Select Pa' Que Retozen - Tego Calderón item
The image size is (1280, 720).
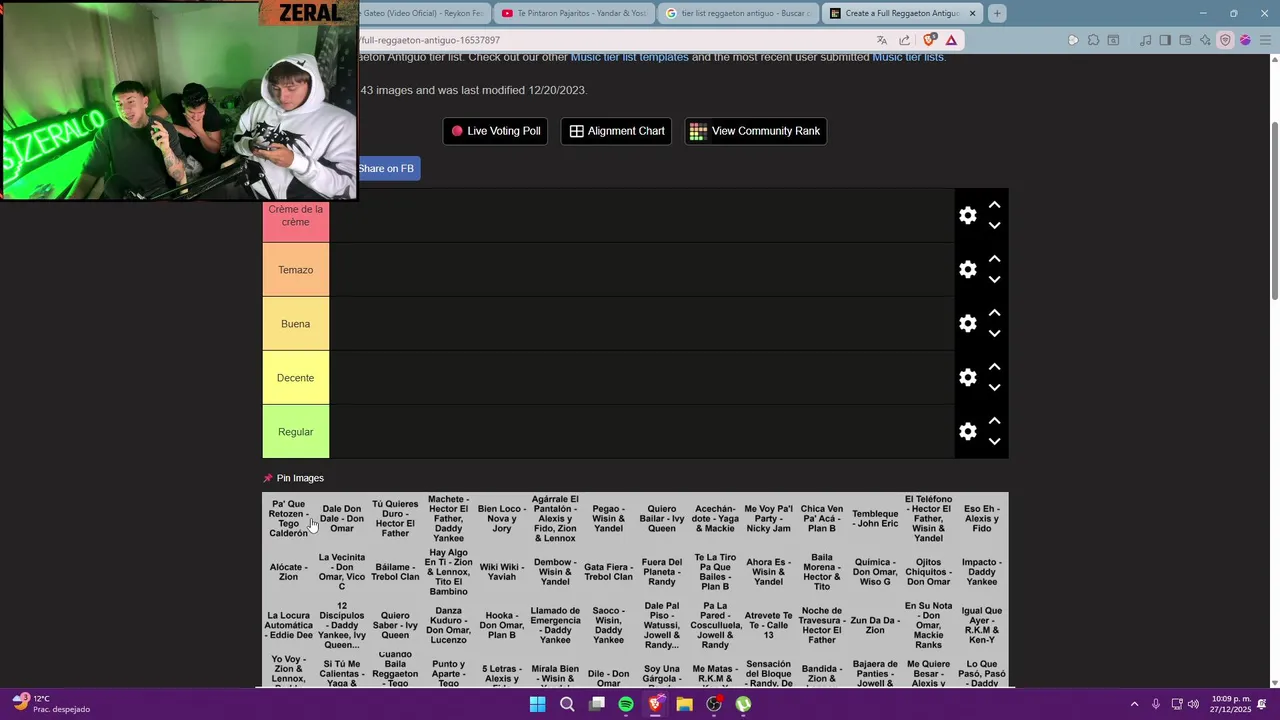point(288,518)
